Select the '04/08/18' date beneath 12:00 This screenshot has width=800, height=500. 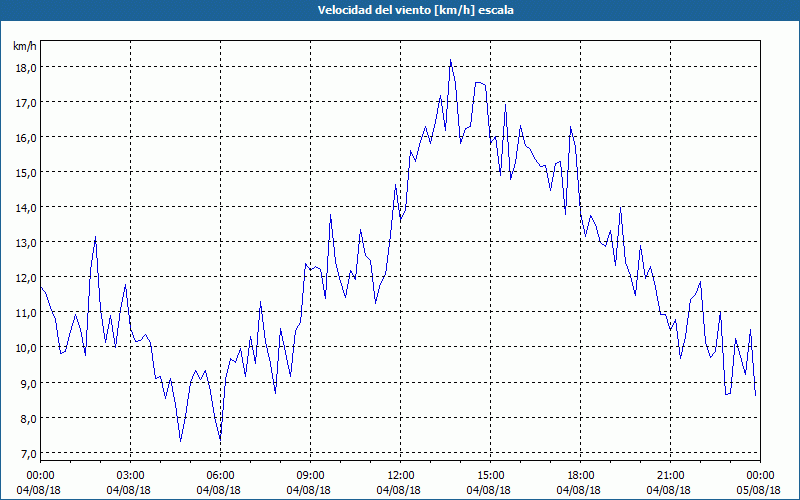[398, 490]
